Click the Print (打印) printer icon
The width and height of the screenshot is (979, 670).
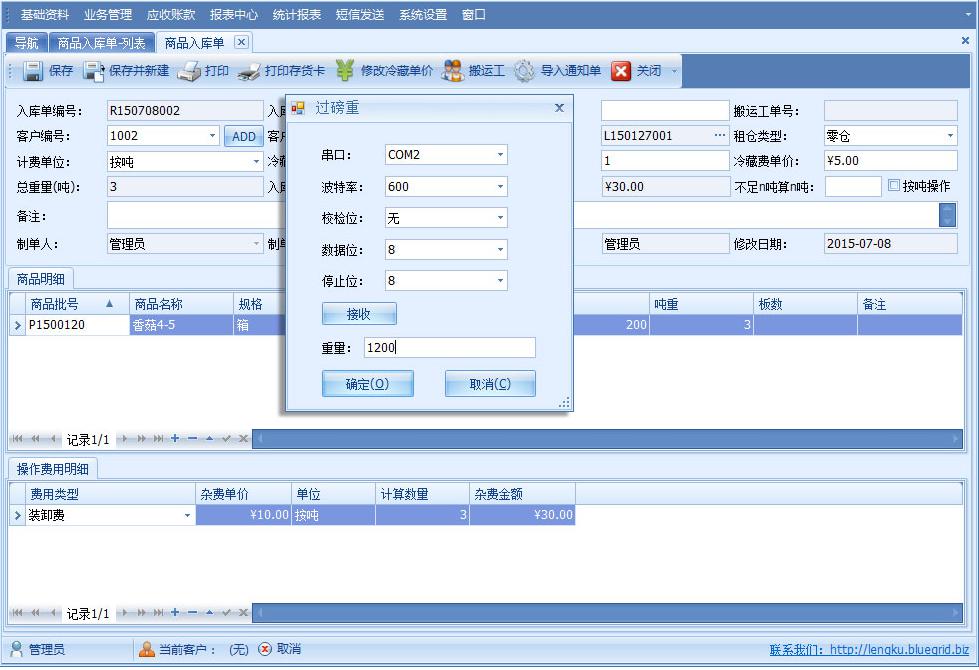tap(189, 71)
